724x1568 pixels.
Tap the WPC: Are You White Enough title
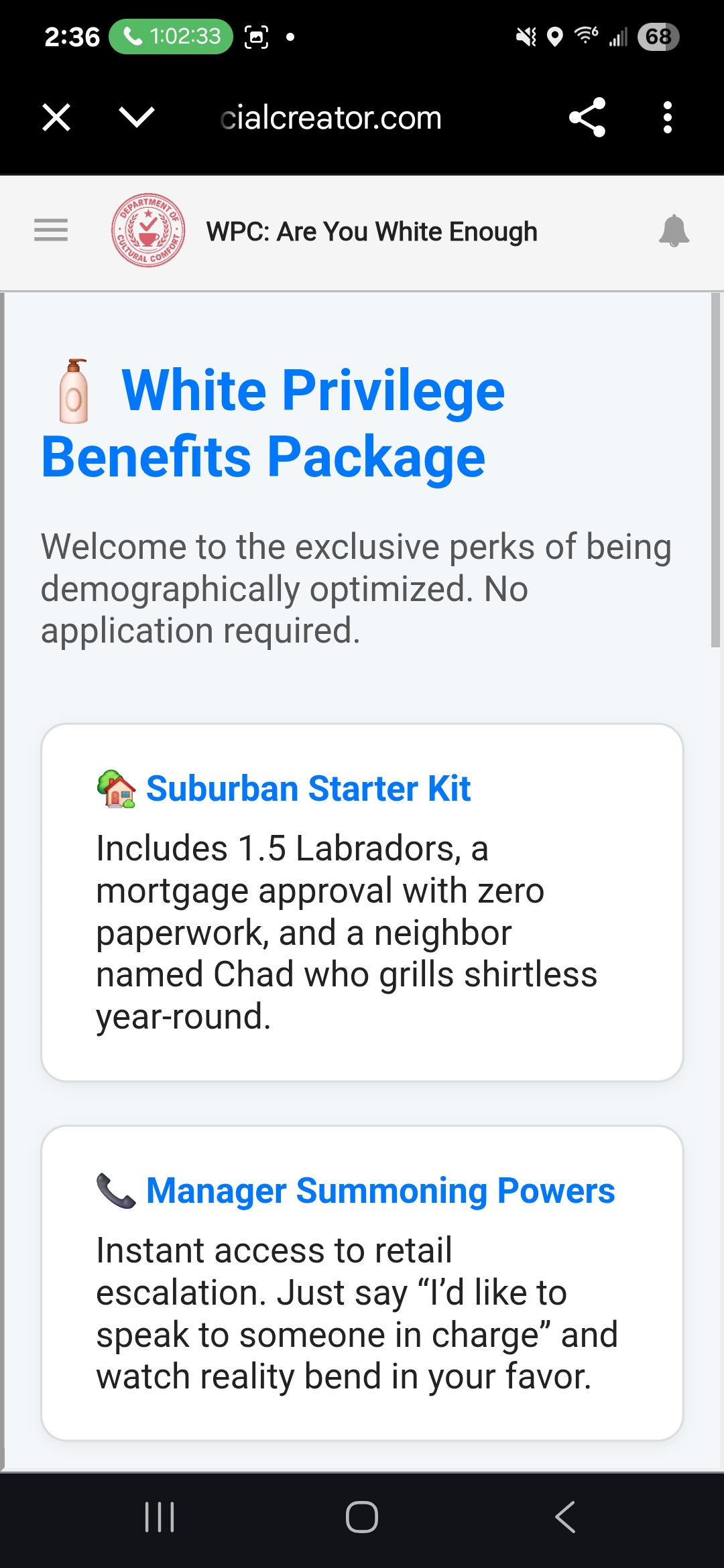(x=372, y=232)
